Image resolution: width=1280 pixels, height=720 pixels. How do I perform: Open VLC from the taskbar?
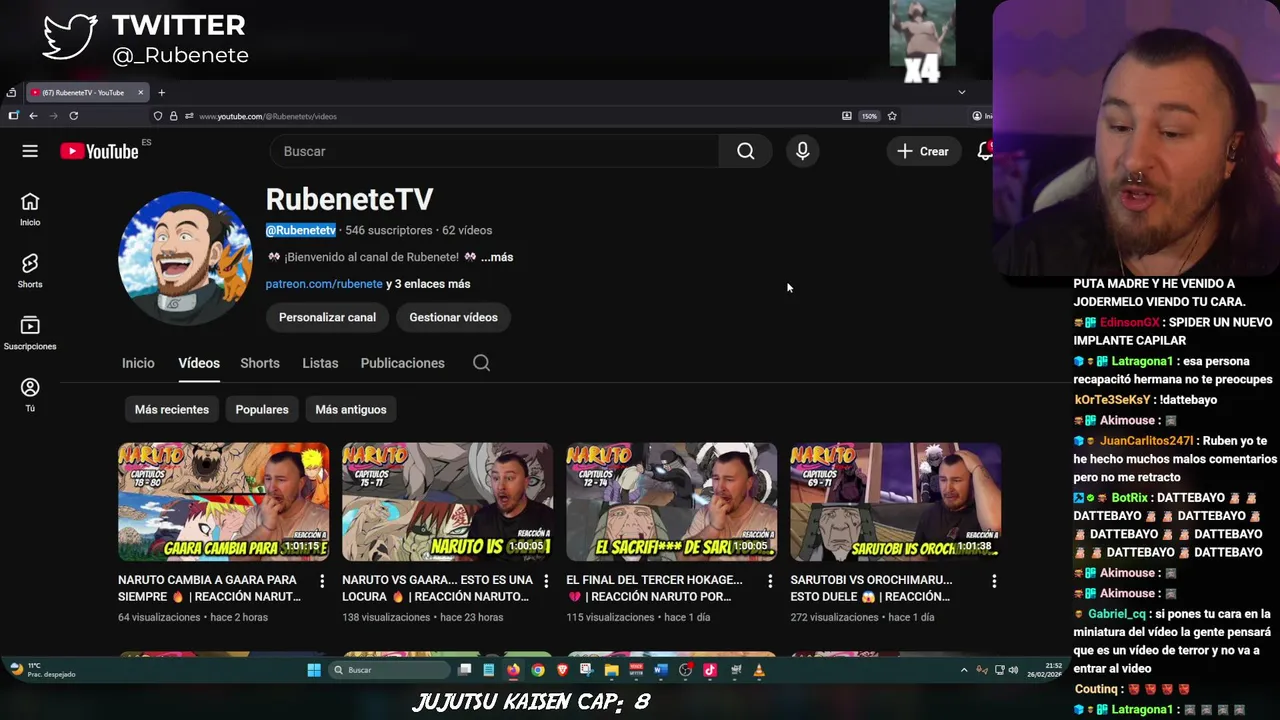click(759, 670)
